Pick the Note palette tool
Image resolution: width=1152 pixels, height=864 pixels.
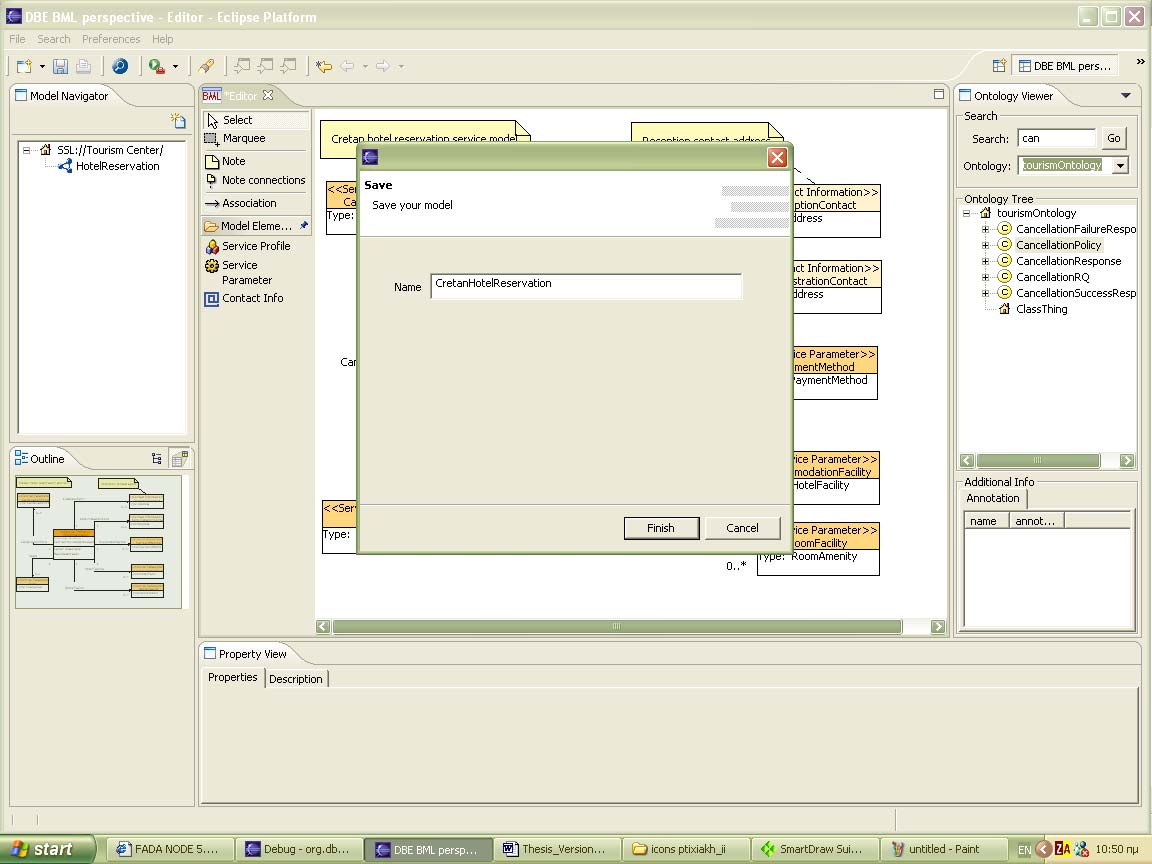pyautogui.click(x=256, y=161)
